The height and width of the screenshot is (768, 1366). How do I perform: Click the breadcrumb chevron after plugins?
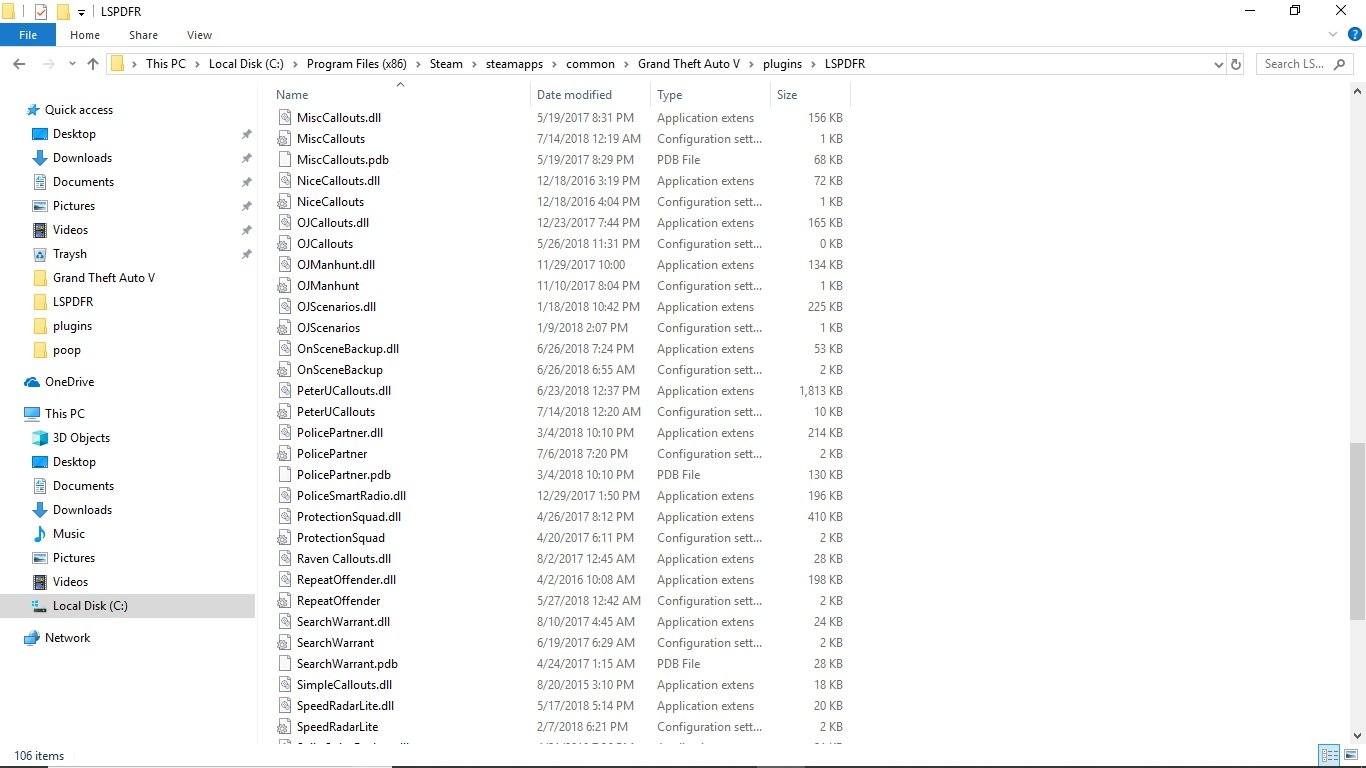pos(814,64)
